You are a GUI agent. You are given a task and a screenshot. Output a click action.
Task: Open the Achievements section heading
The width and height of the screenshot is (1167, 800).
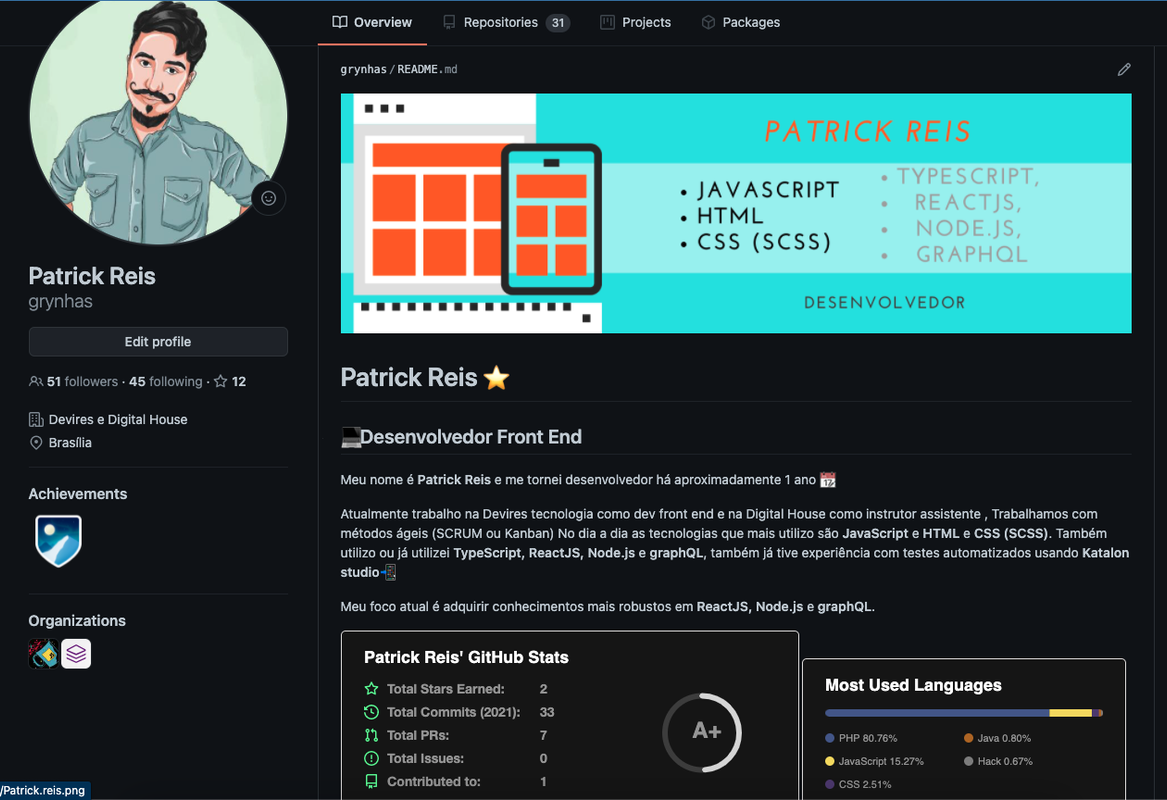[77, 494]
